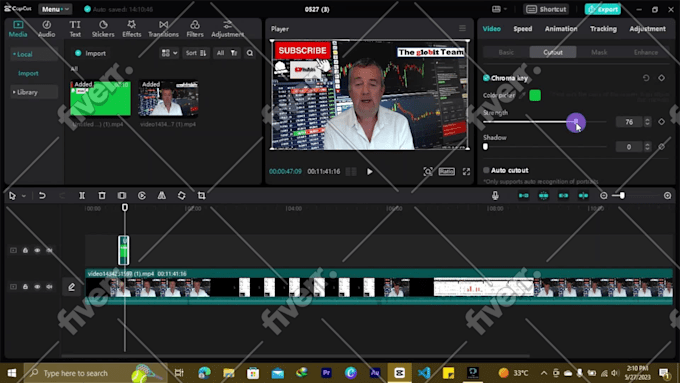Switch to the Speed tab
Viewport: 680px width, 383px height.
[x=523, y=29]
